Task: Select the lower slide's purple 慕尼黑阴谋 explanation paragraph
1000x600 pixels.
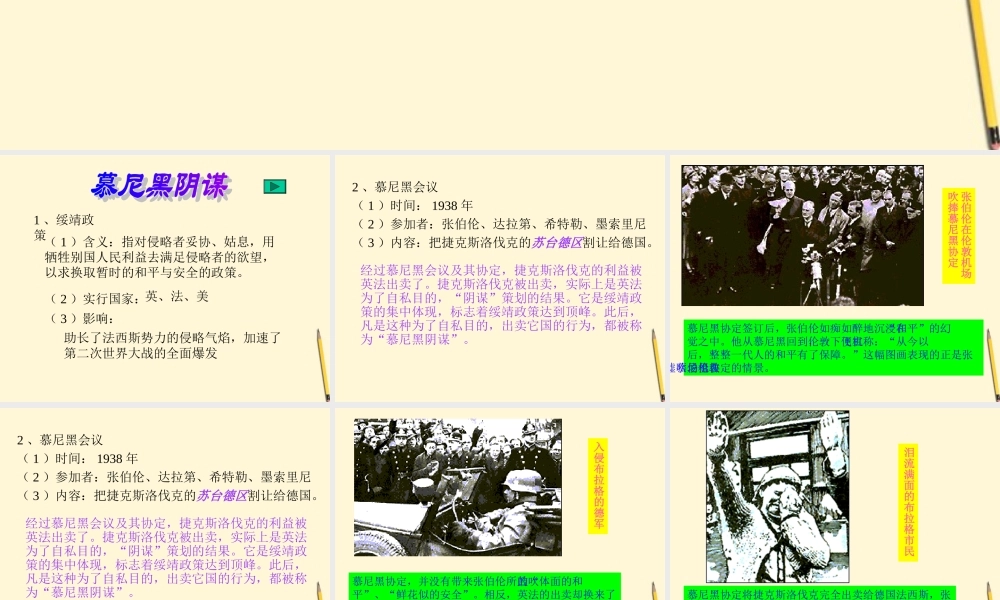Action: pyautogui.click(x=166, y=558)
